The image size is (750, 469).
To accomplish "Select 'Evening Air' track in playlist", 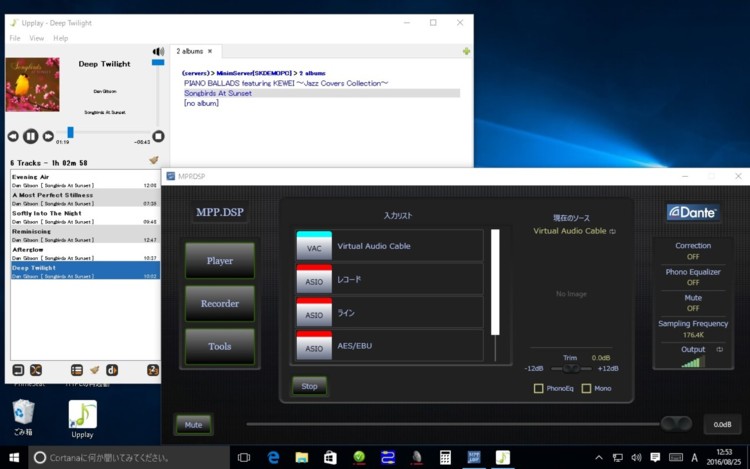I will [85, 180].
